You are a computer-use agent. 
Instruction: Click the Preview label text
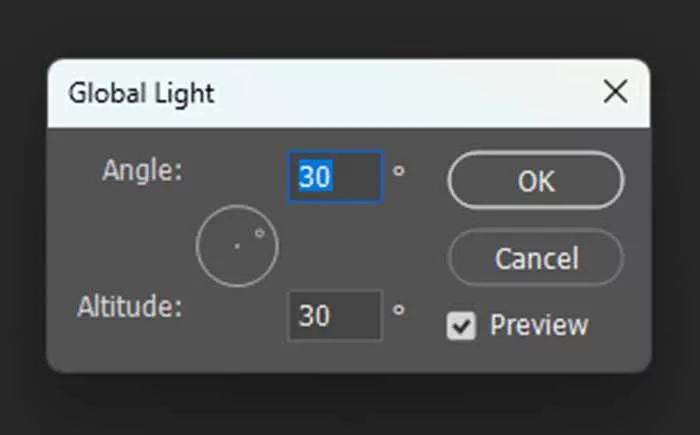538,326
